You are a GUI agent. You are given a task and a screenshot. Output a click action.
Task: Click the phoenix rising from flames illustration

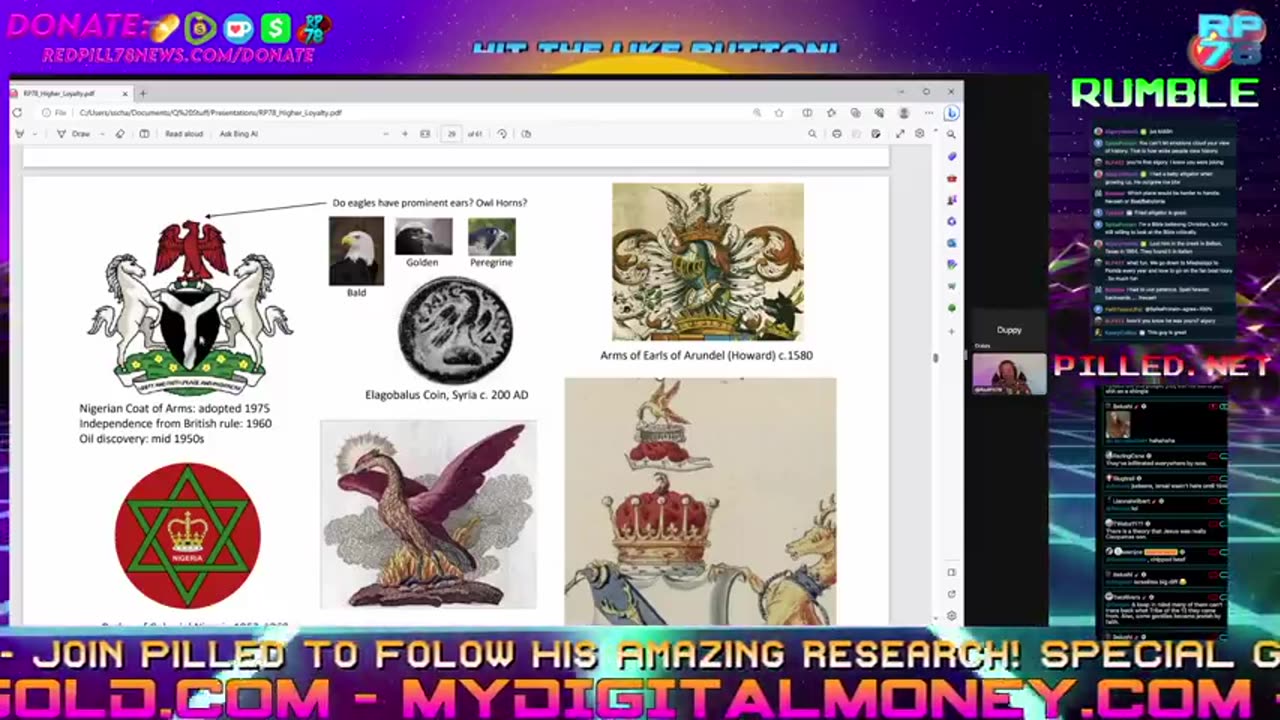click(x=428, y=515)
